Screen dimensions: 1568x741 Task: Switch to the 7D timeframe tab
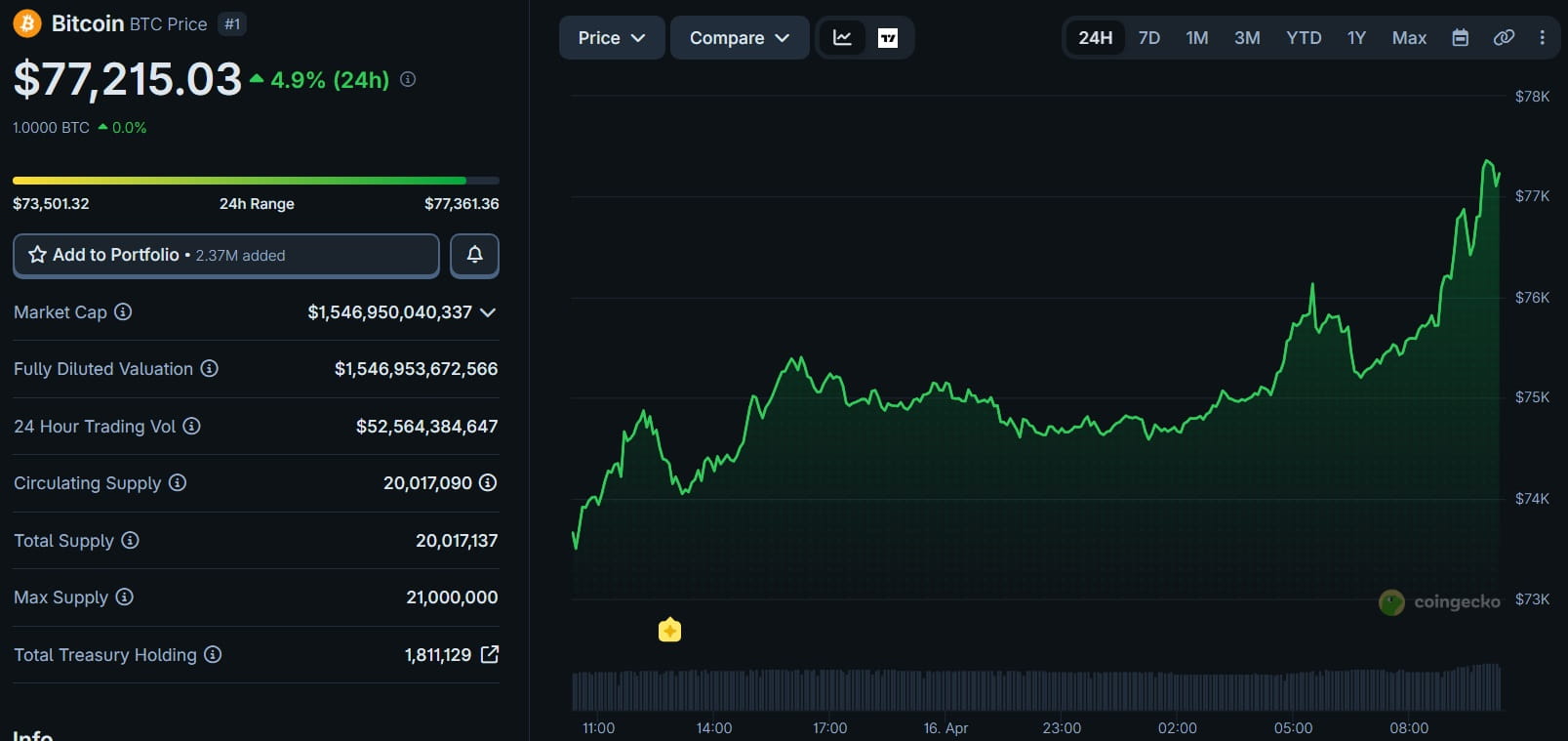(x=1149, y=38)
